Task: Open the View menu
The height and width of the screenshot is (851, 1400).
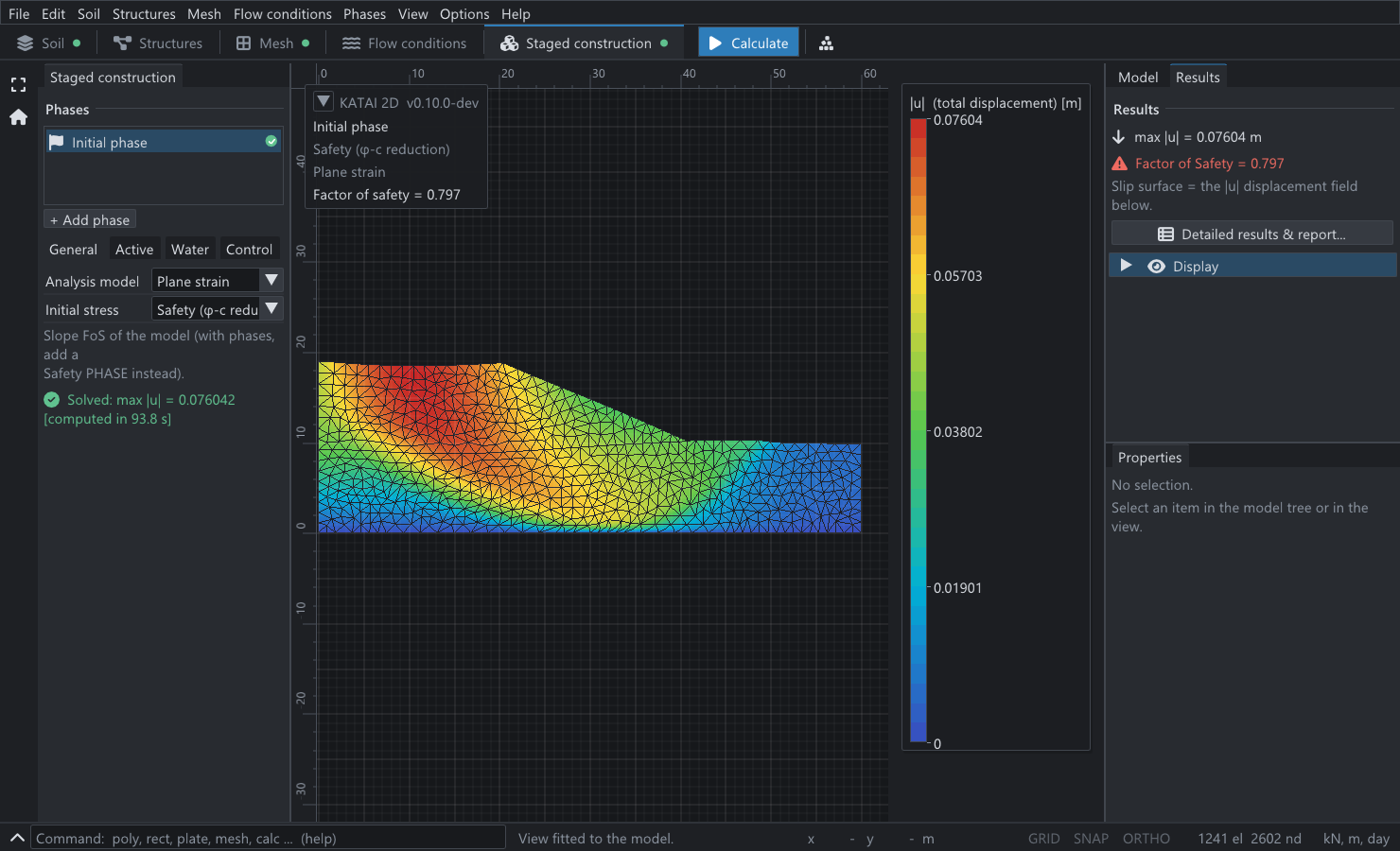Action: point(412,14)
